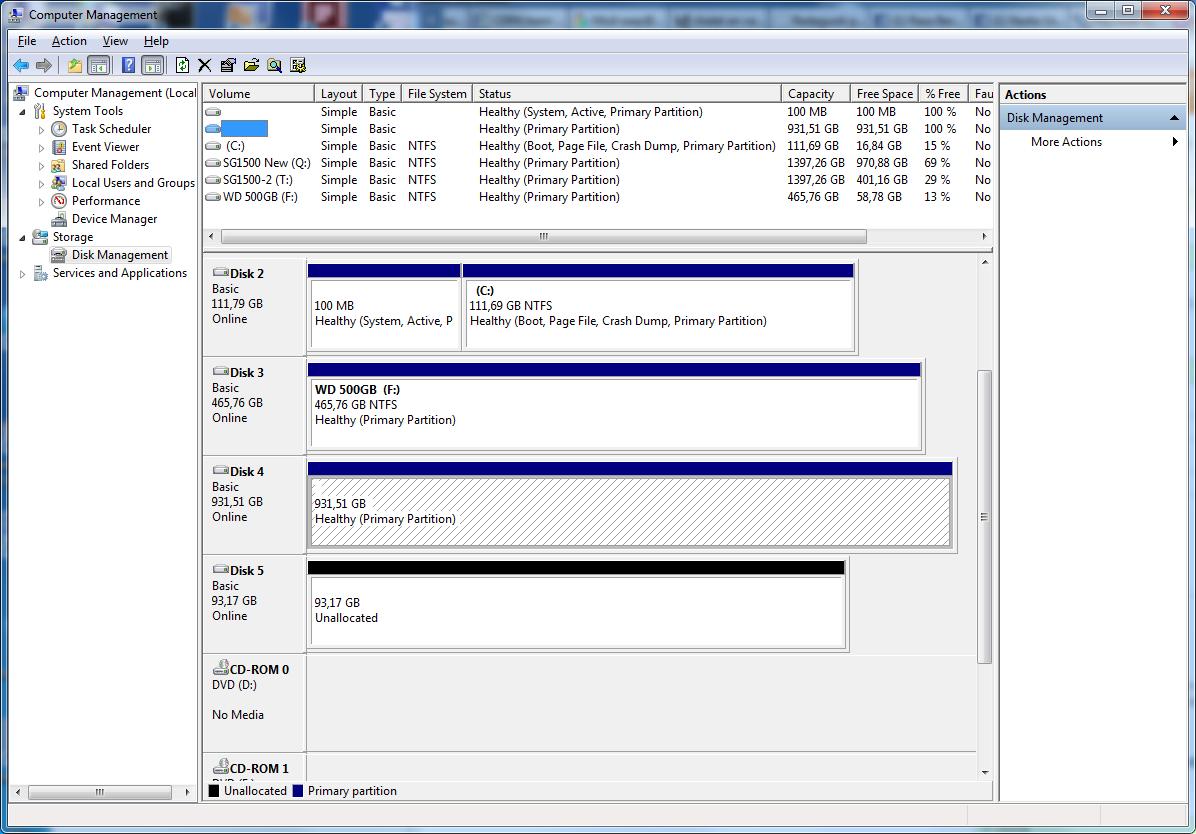Screen dimensions: 1196x834
Task: Expand Services and Applications node
Action: point(23,274)
